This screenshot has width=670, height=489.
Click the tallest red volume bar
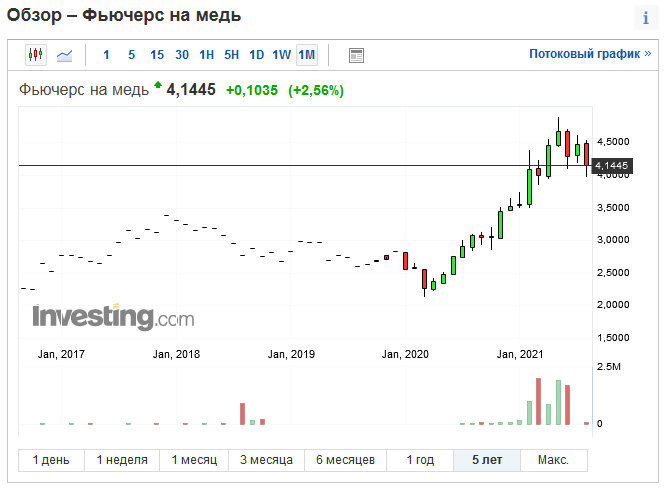click(x=538, y=401)
